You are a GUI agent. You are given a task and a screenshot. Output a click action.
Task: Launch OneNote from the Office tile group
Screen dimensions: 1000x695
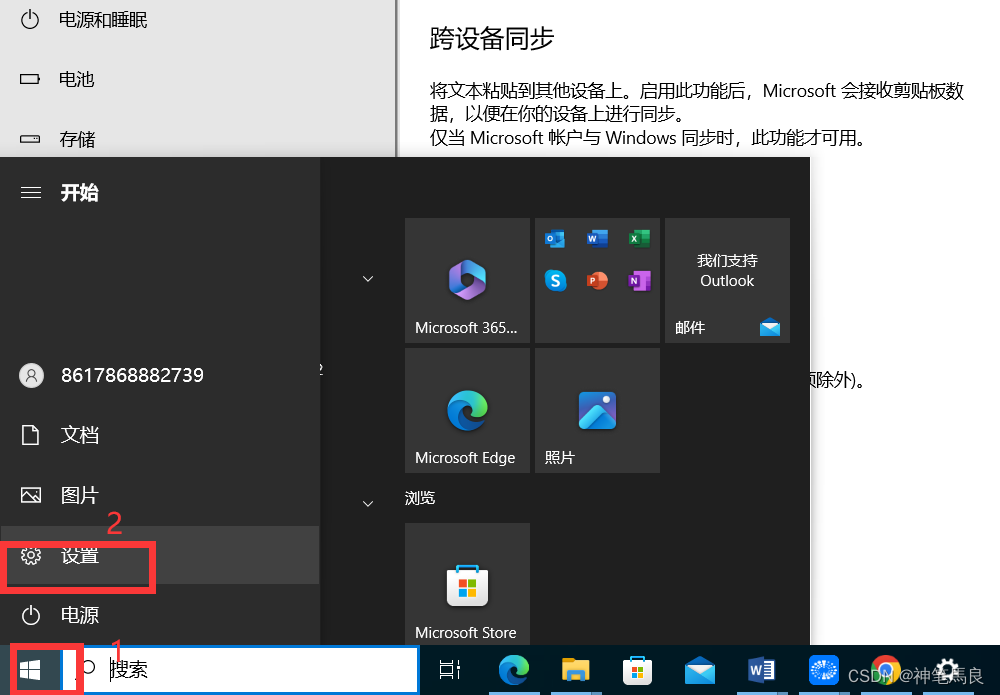[639, 281]
